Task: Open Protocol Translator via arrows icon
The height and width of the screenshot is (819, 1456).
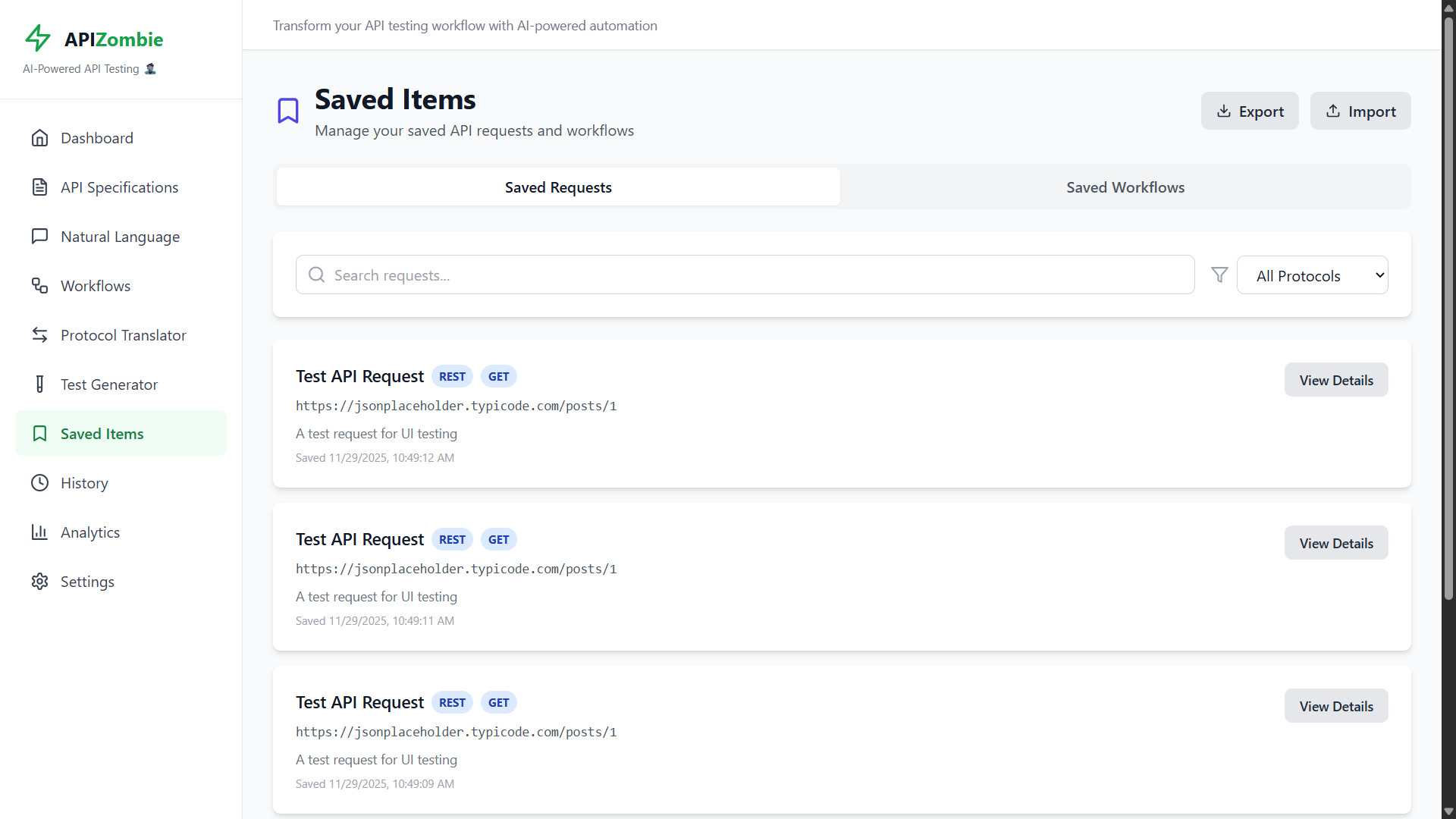Action: pos(39,335)
